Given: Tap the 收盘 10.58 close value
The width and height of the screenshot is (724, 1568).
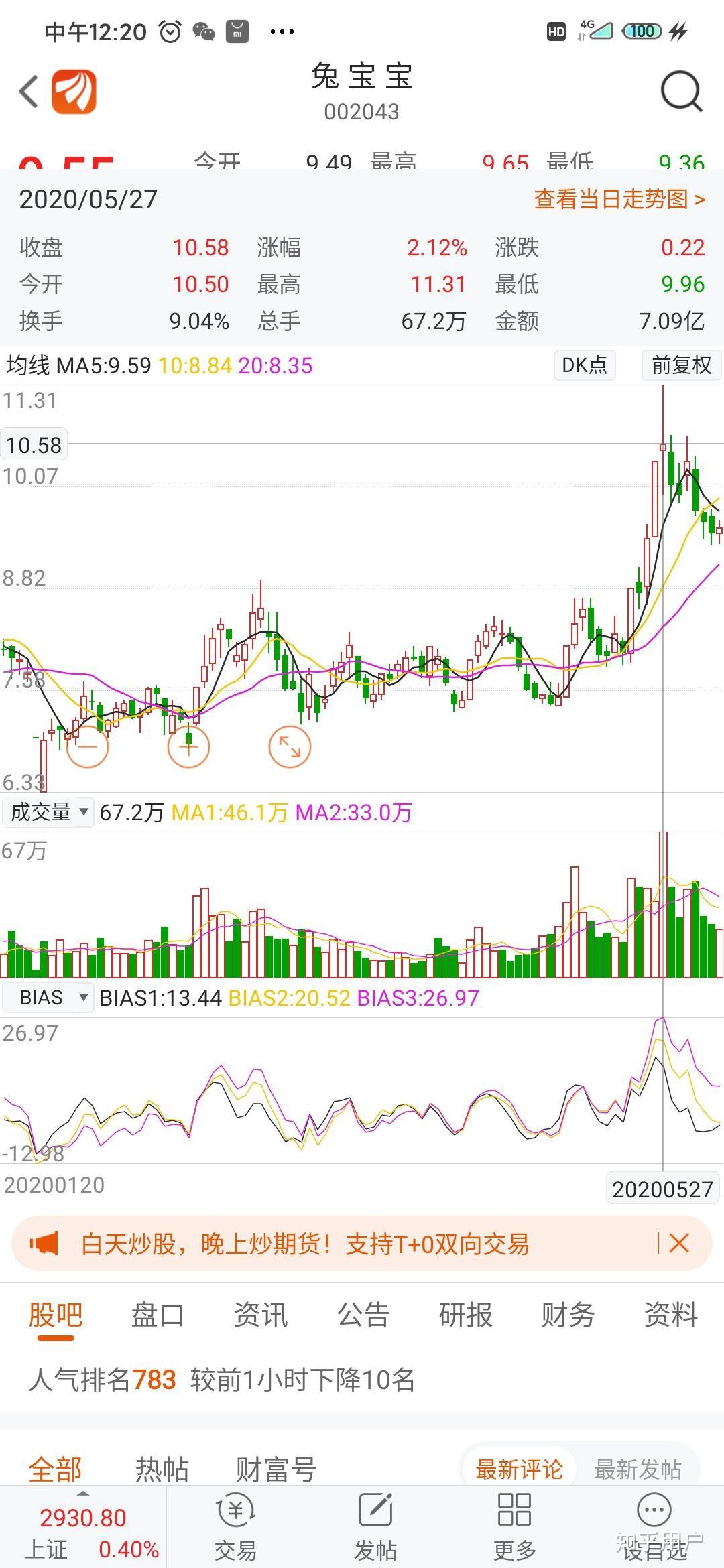Looking at the screenshot, I should tap(201, 247).
